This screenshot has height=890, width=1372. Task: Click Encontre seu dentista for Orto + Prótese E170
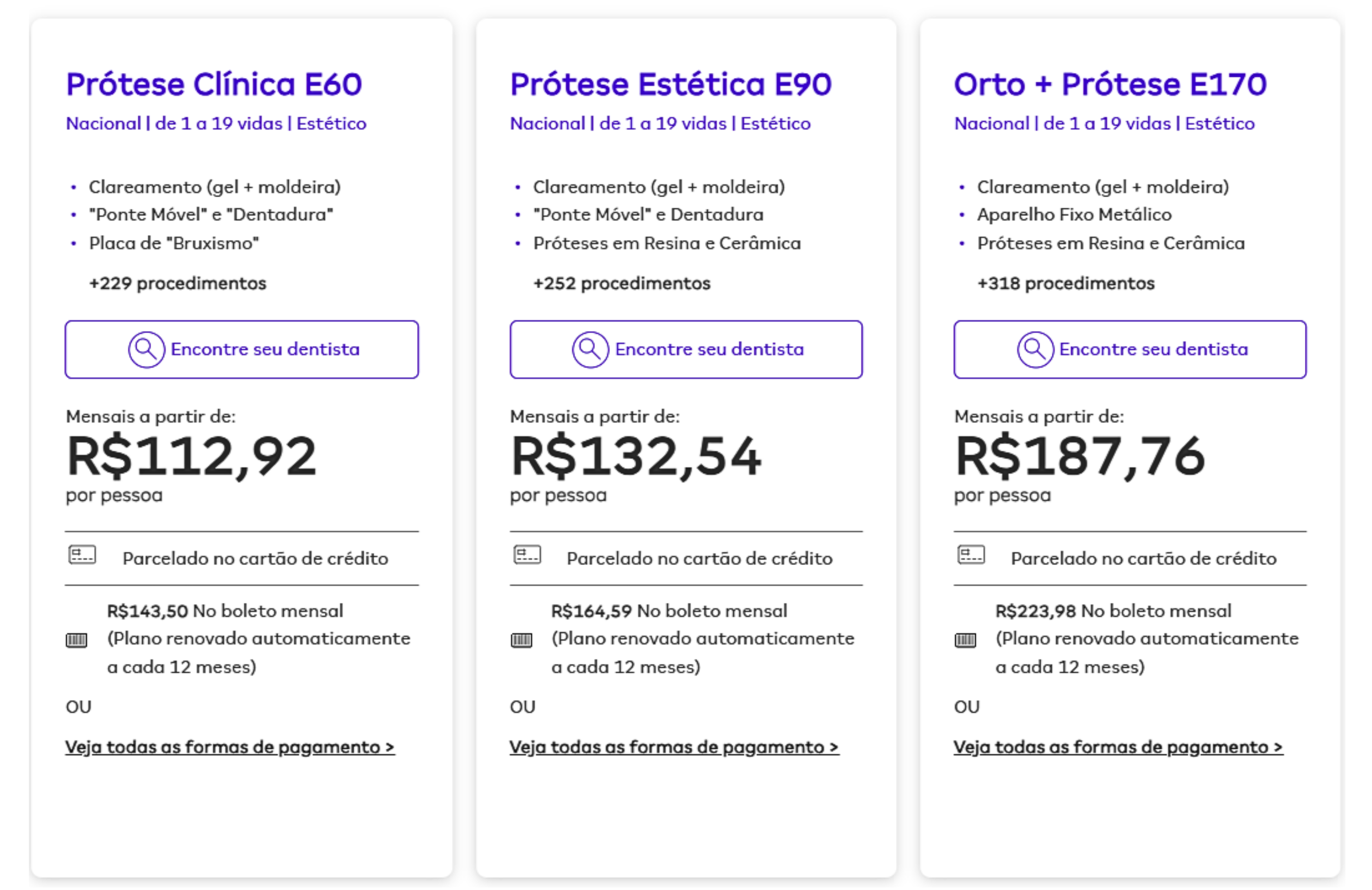click(1130, 350)
